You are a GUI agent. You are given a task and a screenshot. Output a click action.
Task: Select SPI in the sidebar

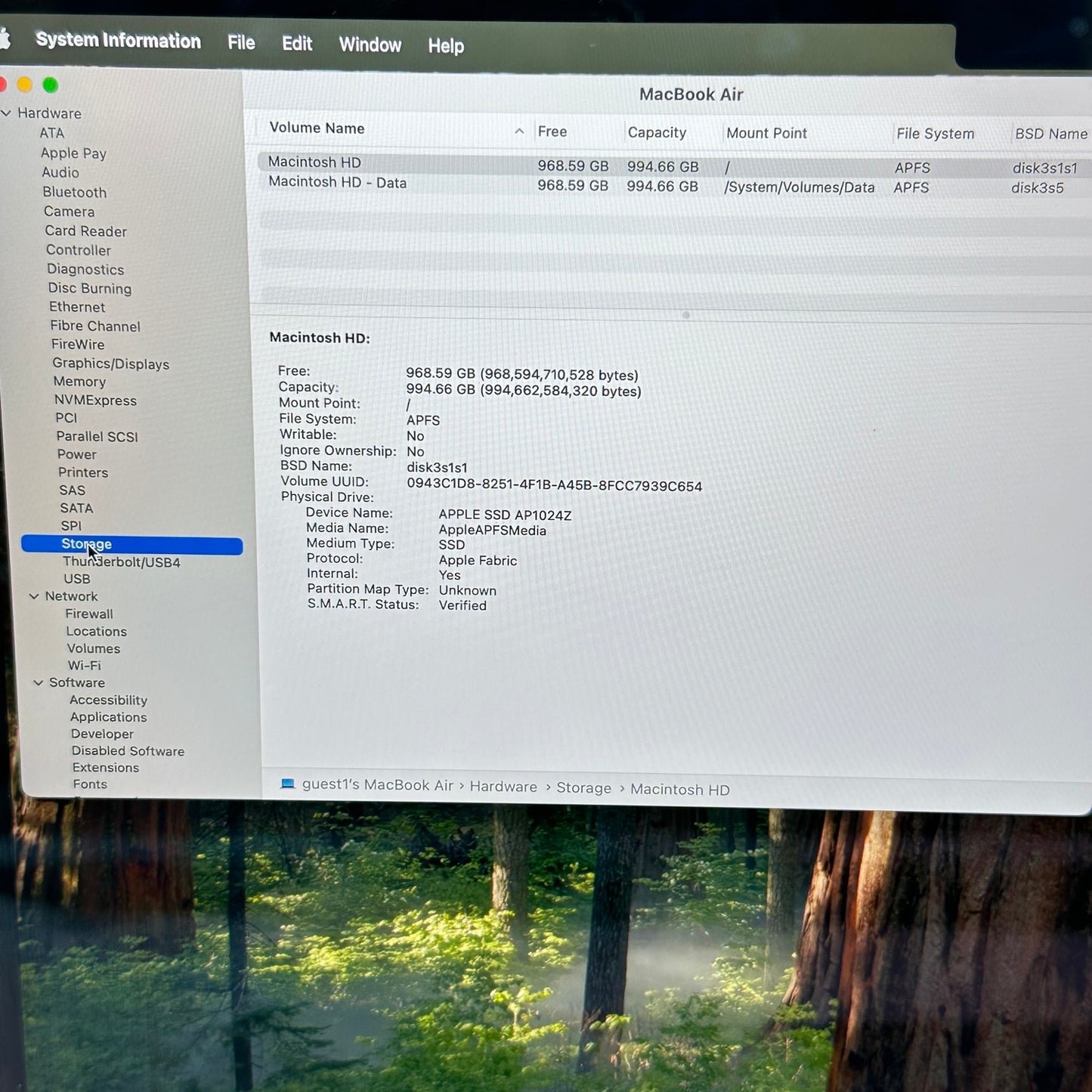pyautogui.click(x=72, y=526)
